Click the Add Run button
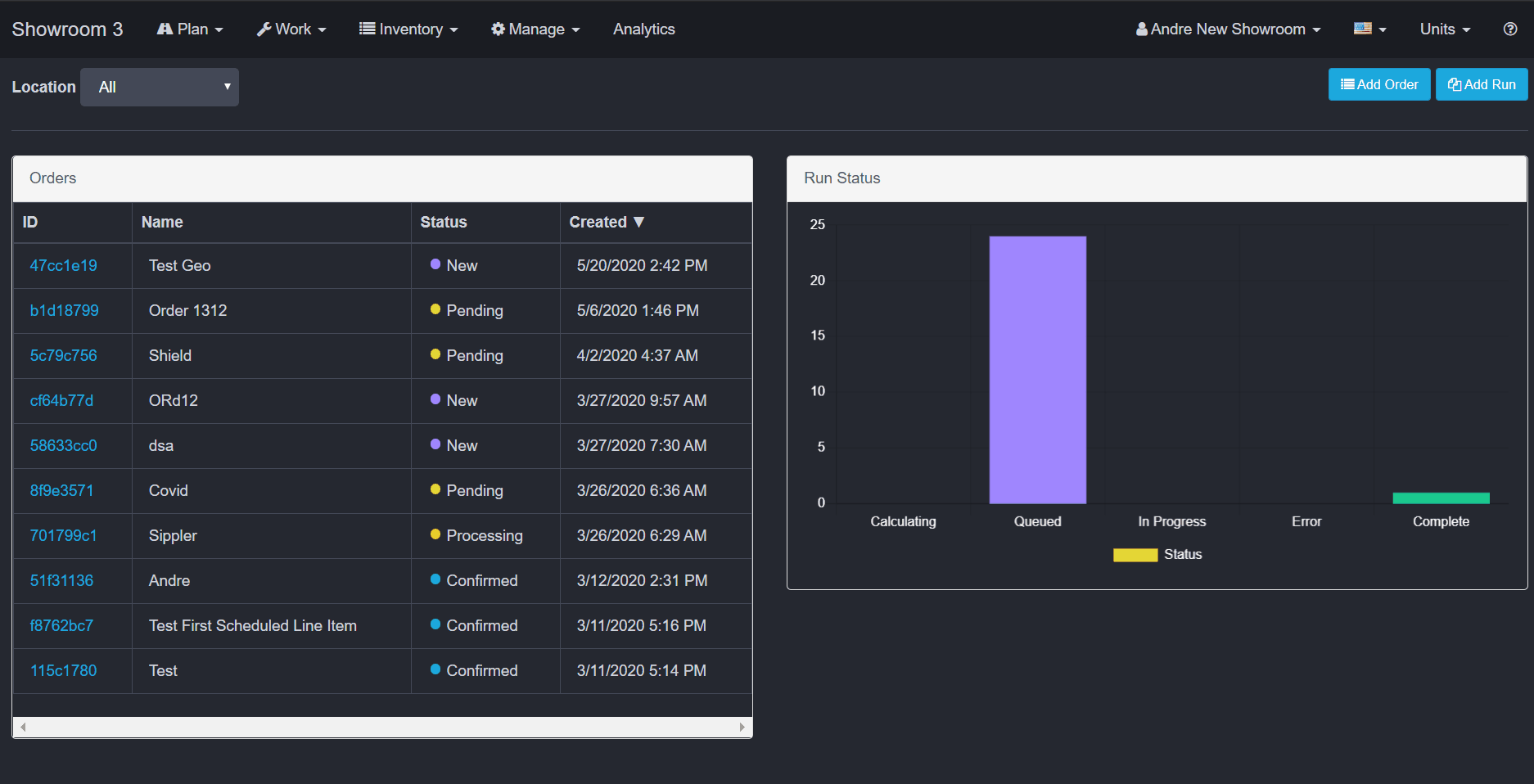This screenshot has height=784, width=1534. (1481, 84)
